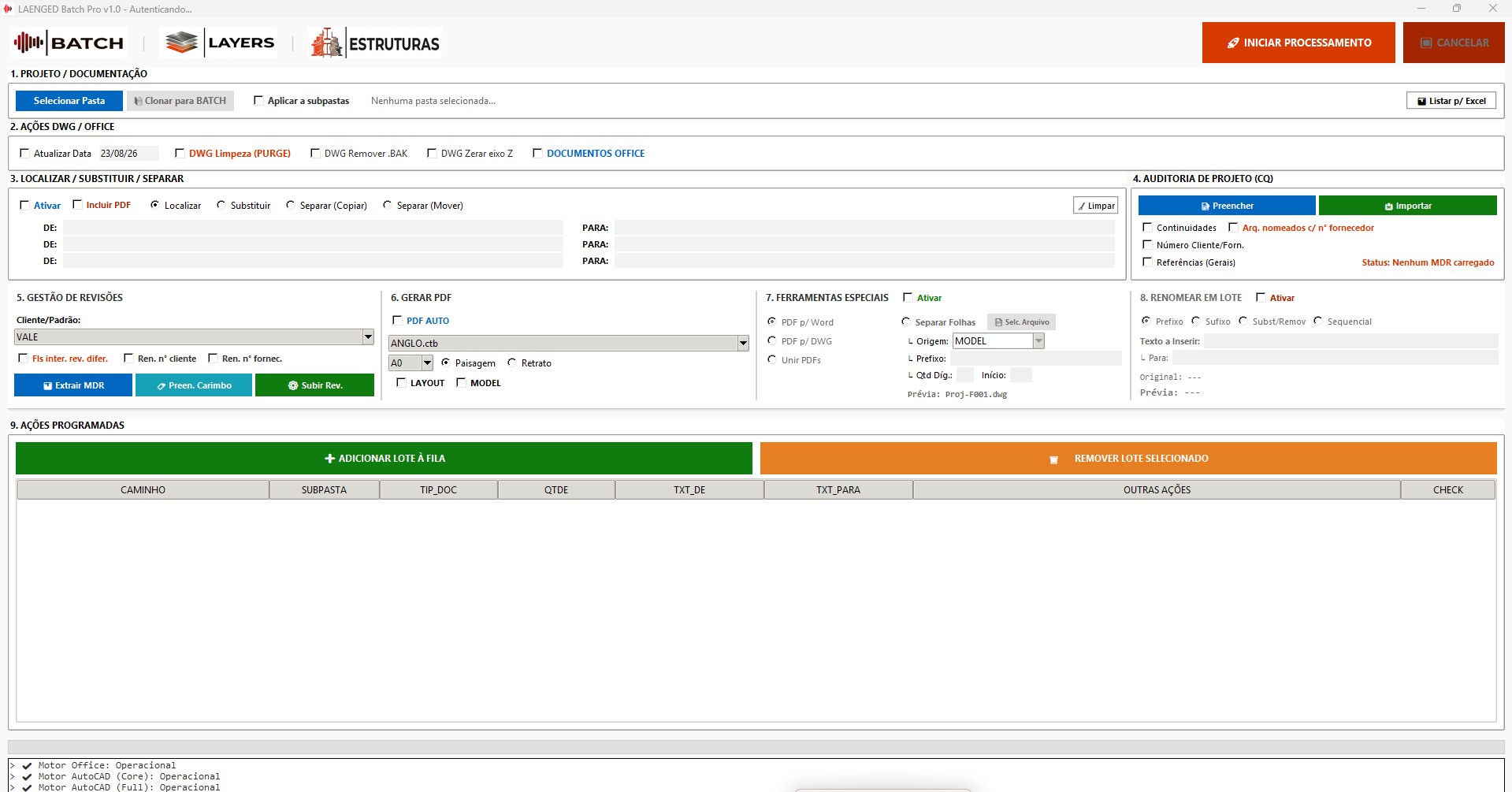
Task: Click the CAMINHO column header
Action: (143, 489)
